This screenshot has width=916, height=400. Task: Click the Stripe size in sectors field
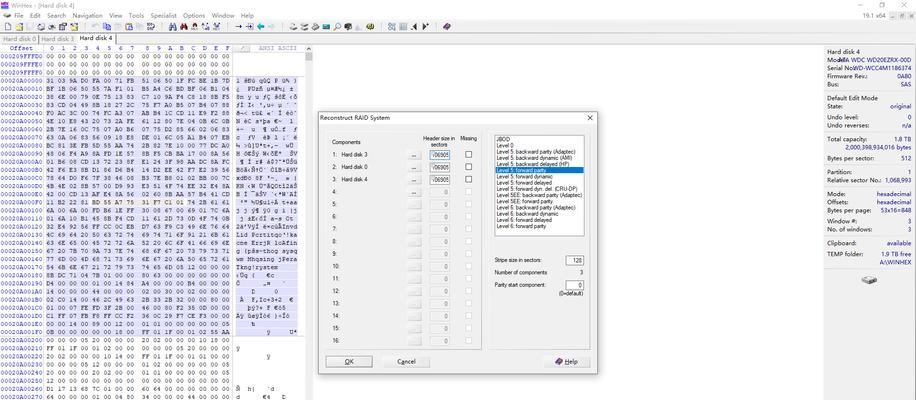point(574,260)
